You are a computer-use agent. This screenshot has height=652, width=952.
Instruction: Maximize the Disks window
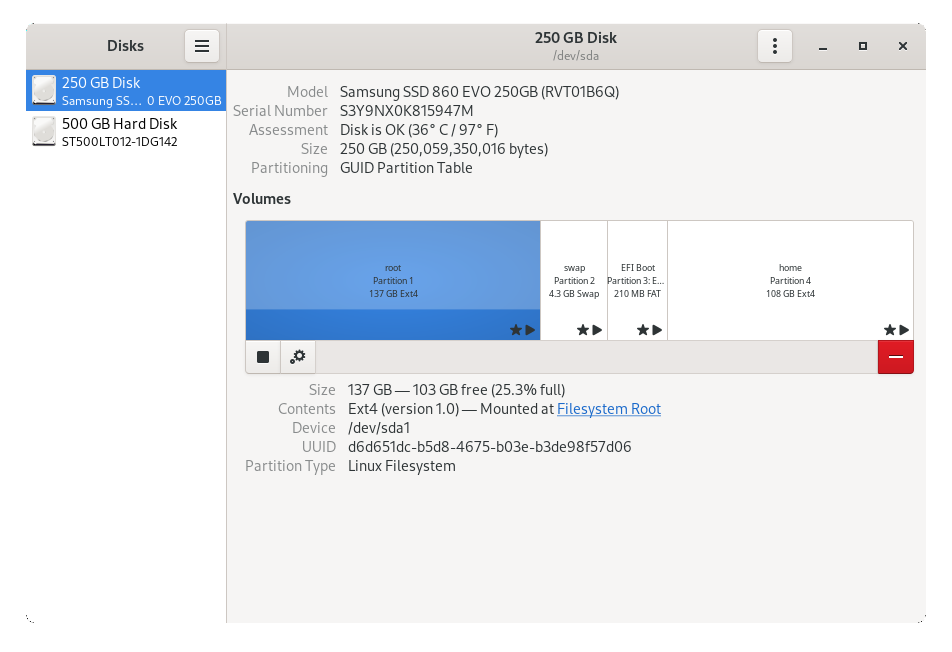click(863, 46)
